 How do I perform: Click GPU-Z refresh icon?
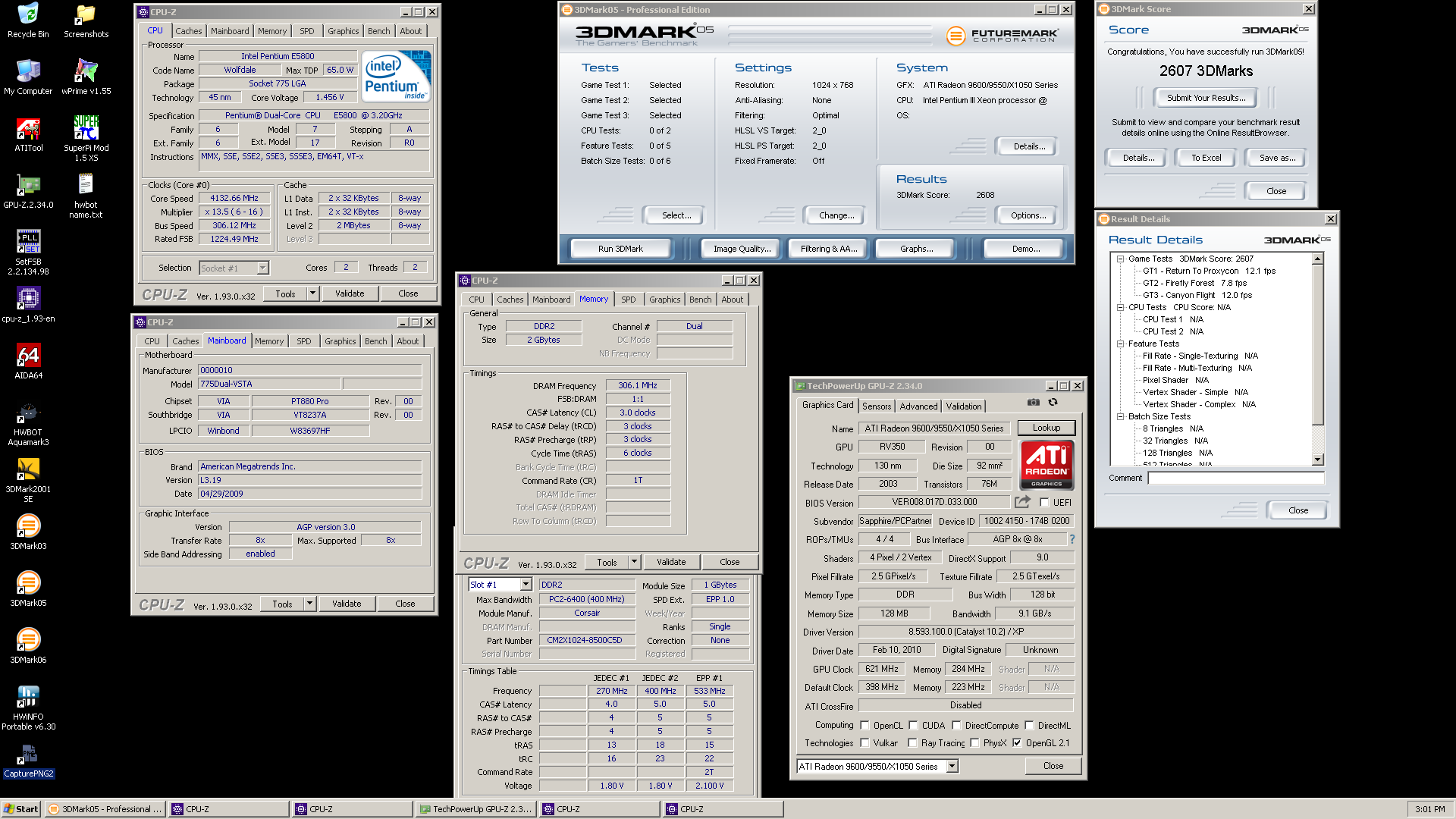(x=1053, y=402)
